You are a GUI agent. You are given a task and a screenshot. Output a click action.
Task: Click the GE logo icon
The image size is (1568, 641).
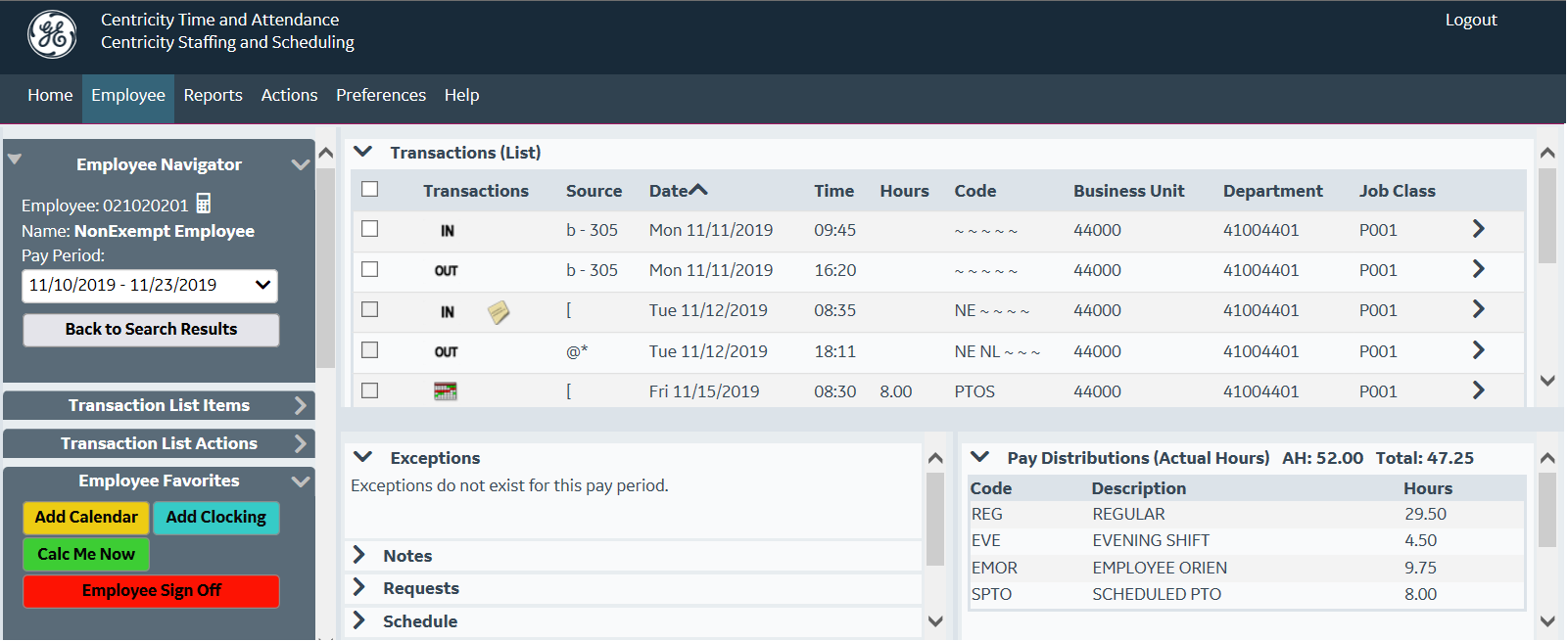coord(52,34)
